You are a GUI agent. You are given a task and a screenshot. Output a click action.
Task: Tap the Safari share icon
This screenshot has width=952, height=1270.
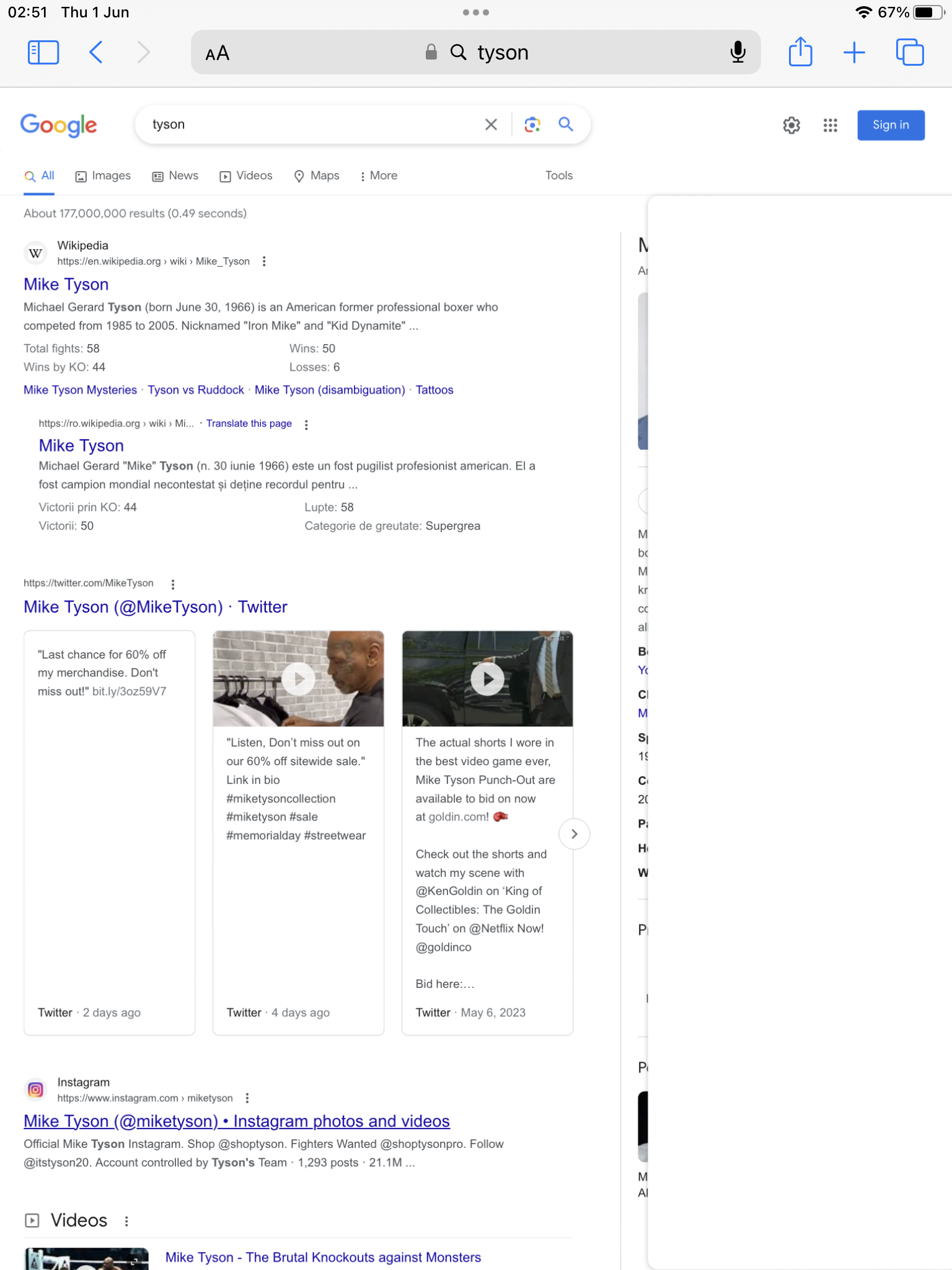coord(800,51)
